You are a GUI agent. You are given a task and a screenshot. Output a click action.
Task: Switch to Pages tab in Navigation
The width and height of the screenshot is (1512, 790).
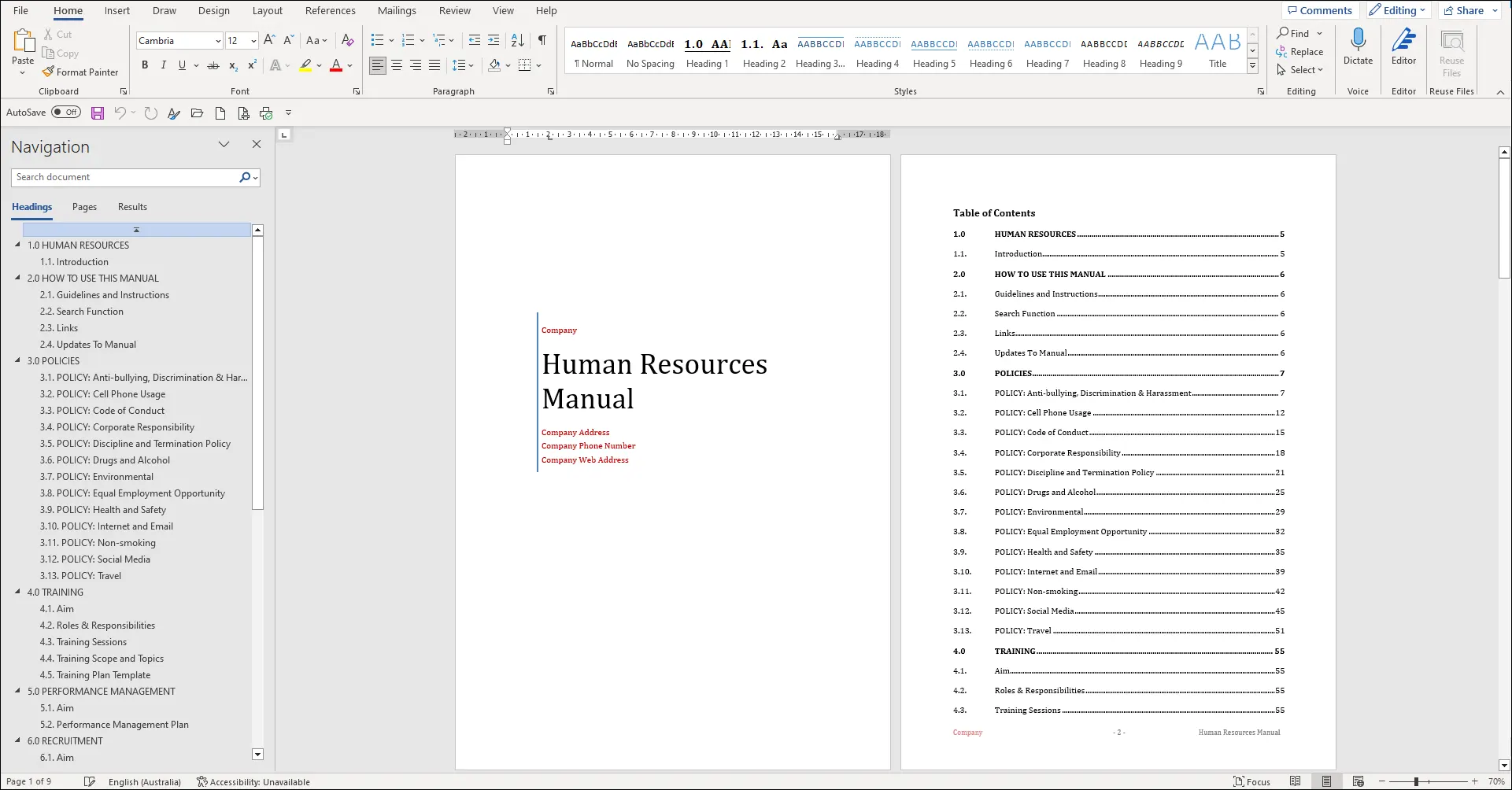(84, 207)
